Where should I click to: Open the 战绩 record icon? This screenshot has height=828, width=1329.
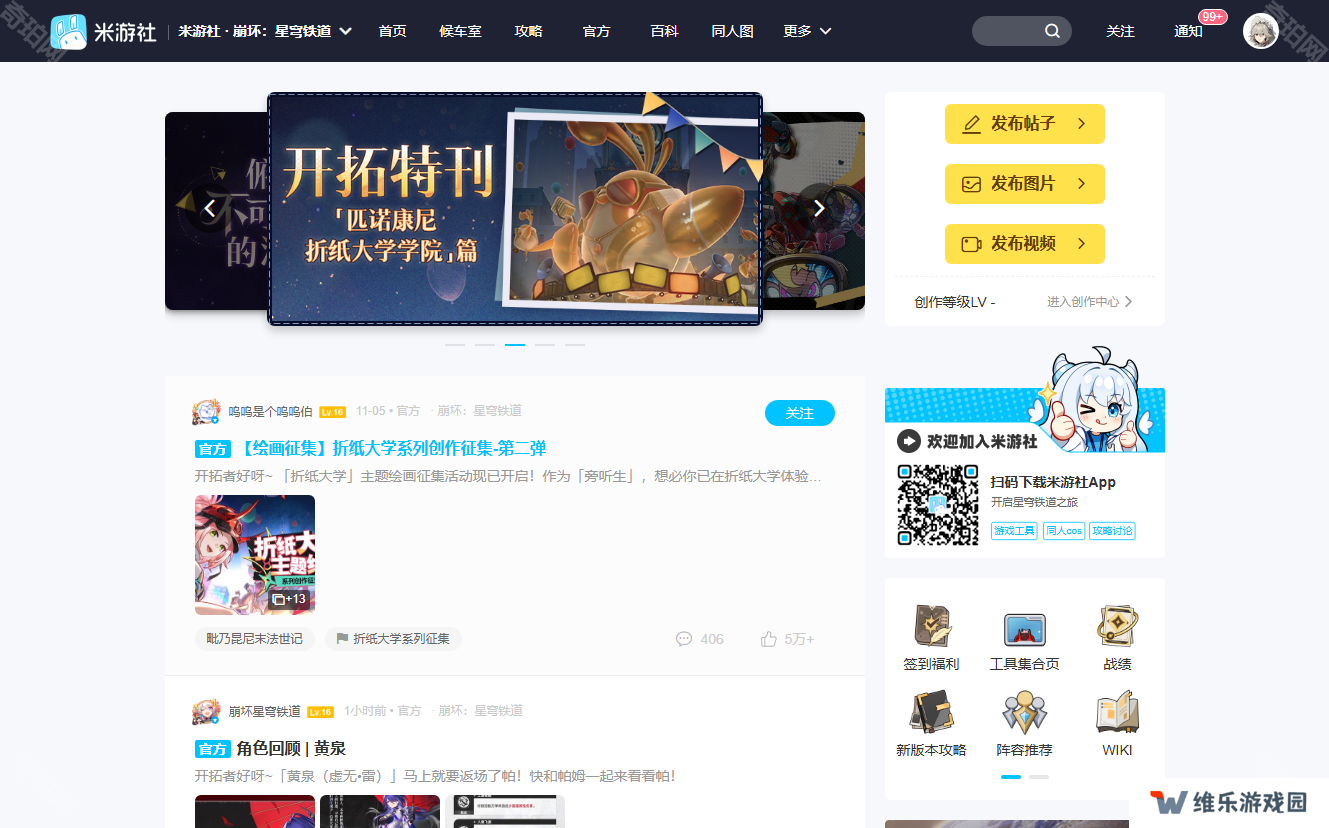point(1117,627)
